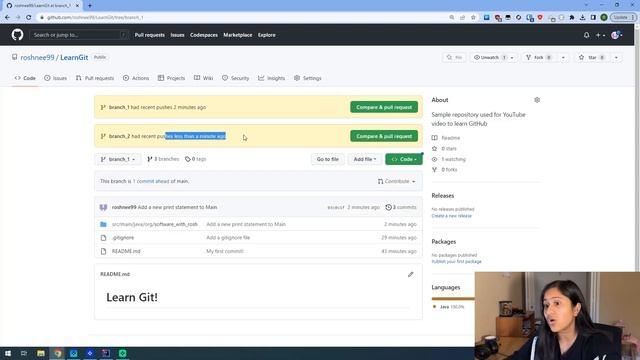Open the notifications bell

[x=587, y=35]
